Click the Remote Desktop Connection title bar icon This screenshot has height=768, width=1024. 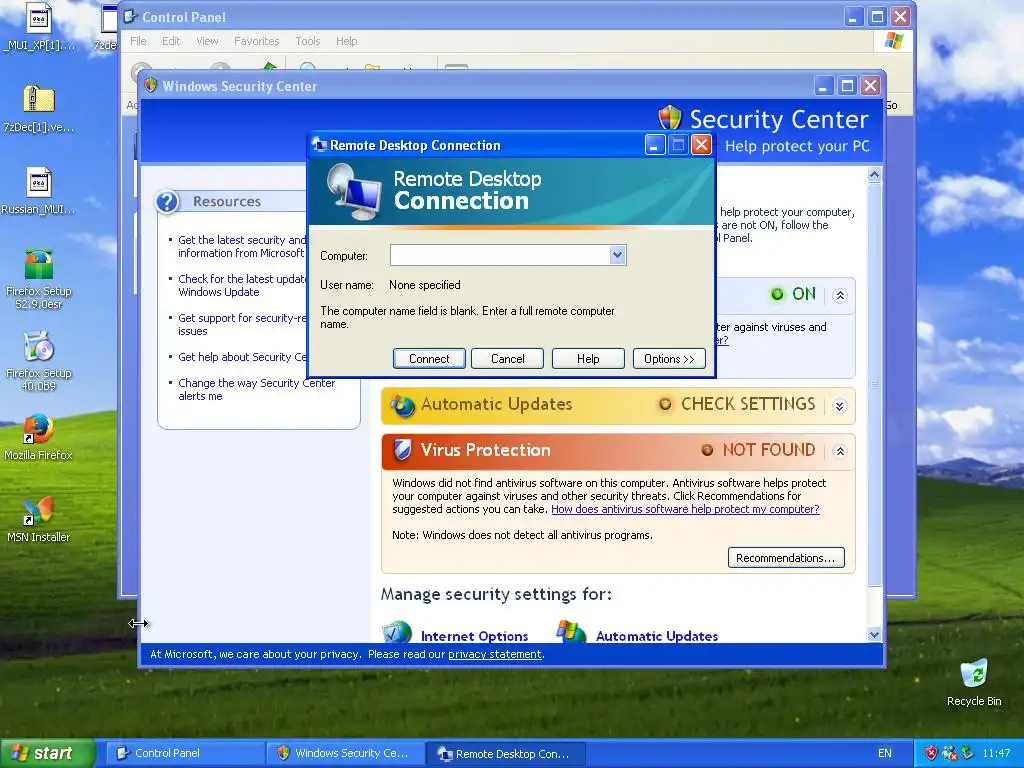[319, 144]
